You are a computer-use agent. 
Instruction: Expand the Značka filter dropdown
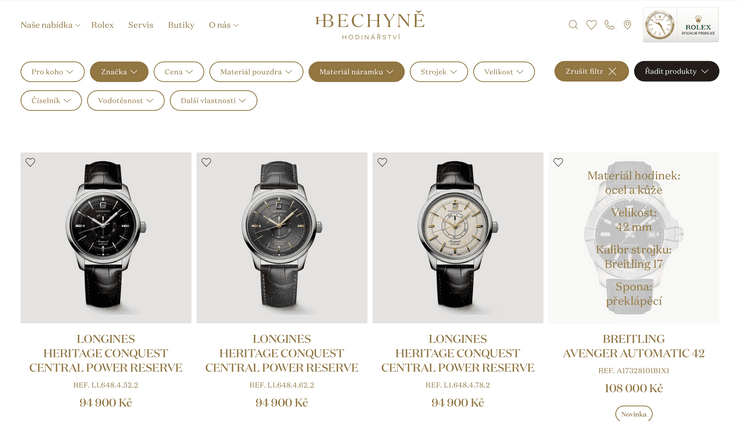point(119,72)
